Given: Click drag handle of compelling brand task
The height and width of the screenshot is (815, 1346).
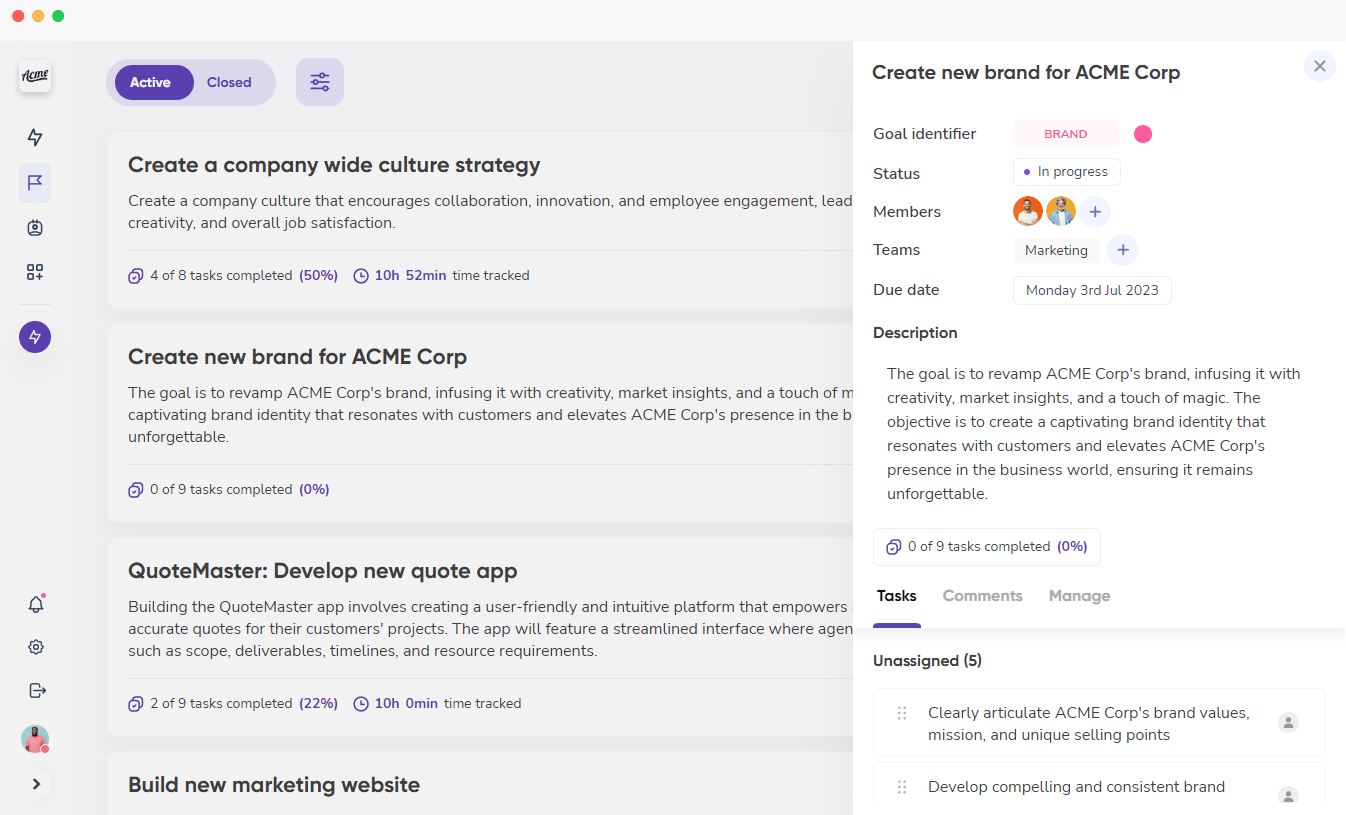Looking at the screenshot, I should click(x=902, y=787).
